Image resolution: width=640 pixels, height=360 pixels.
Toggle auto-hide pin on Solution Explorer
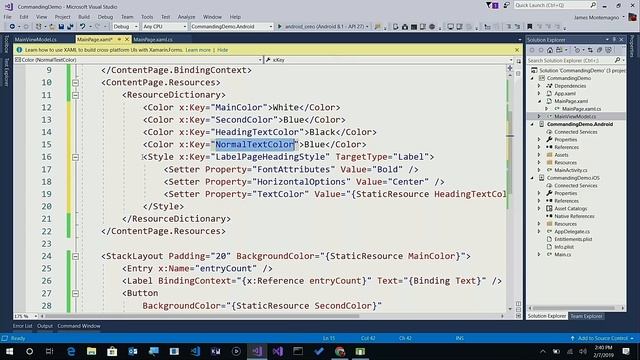pos(614,40)
